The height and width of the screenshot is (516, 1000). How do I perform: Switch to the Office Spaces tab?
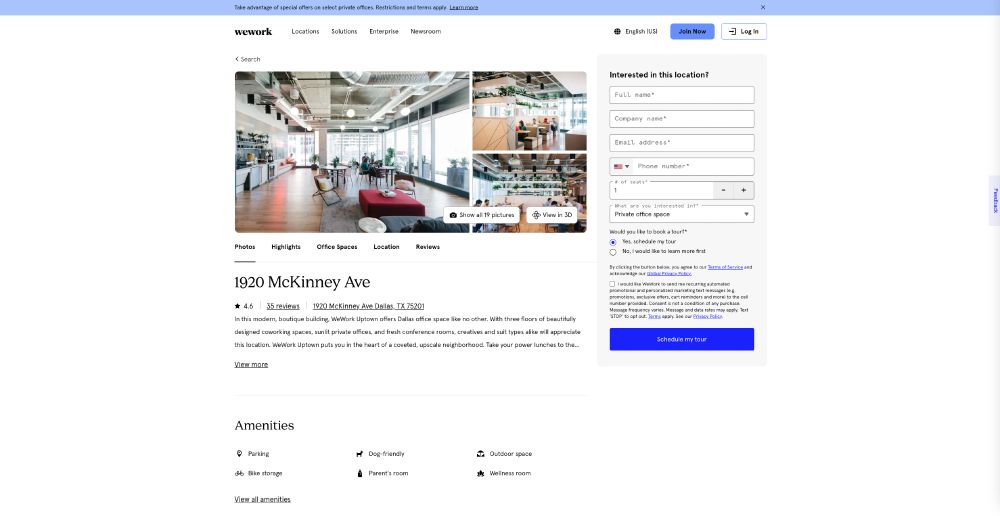(337, 247)
